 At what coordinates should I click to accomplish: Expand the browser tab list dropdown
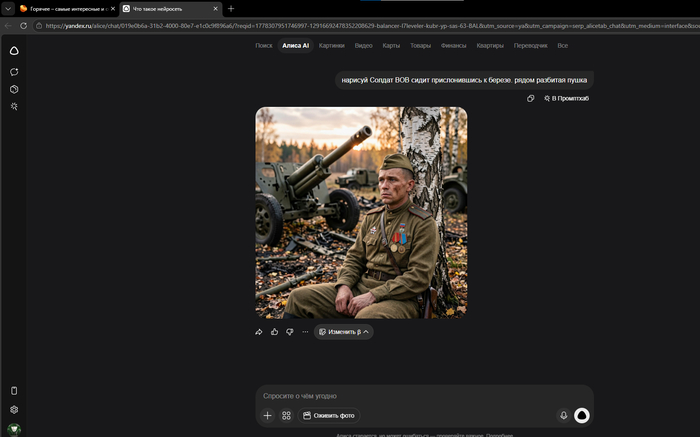[8, 8]
